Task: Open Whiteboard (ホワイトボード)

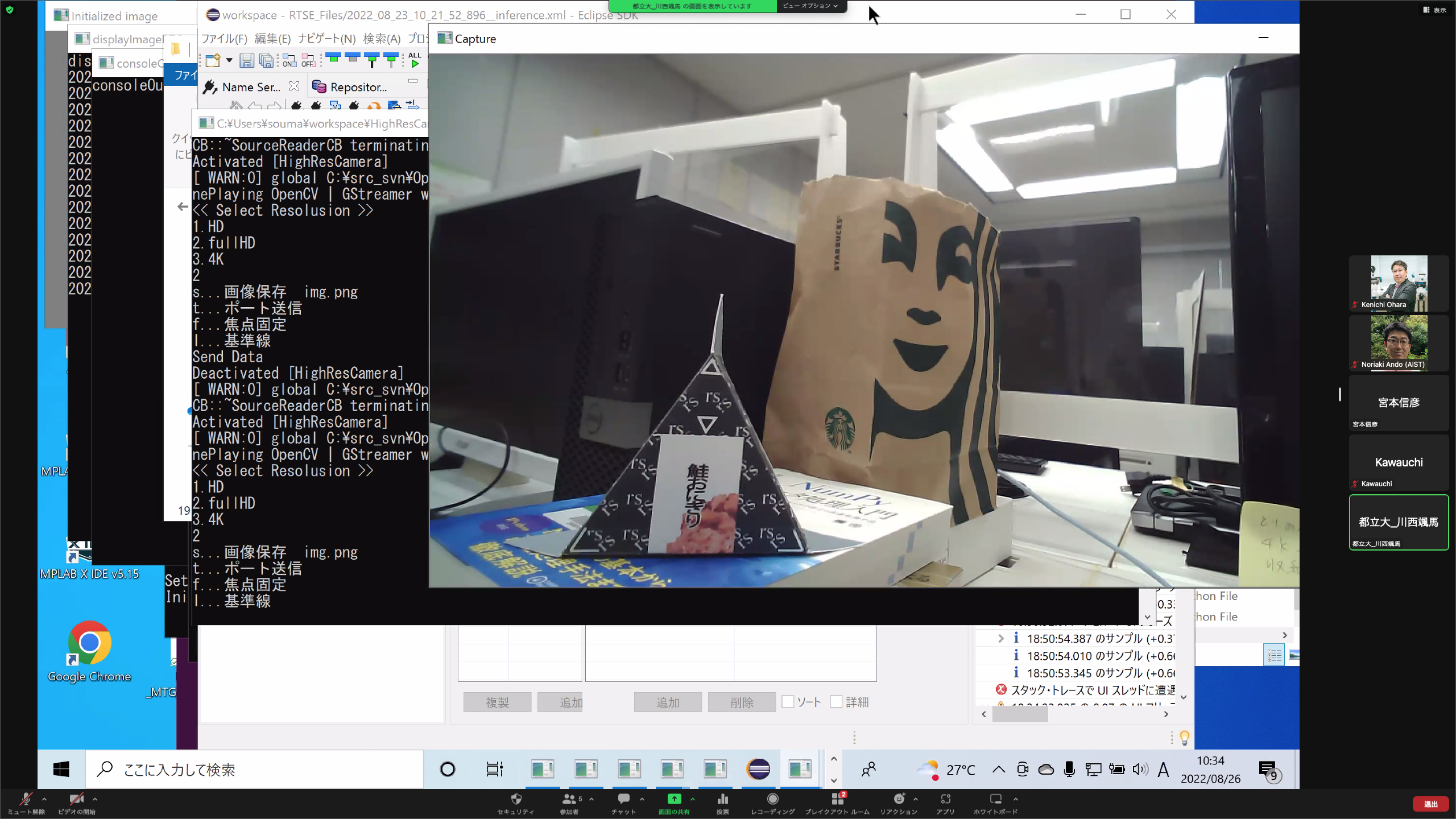Action: click(995, 803)
